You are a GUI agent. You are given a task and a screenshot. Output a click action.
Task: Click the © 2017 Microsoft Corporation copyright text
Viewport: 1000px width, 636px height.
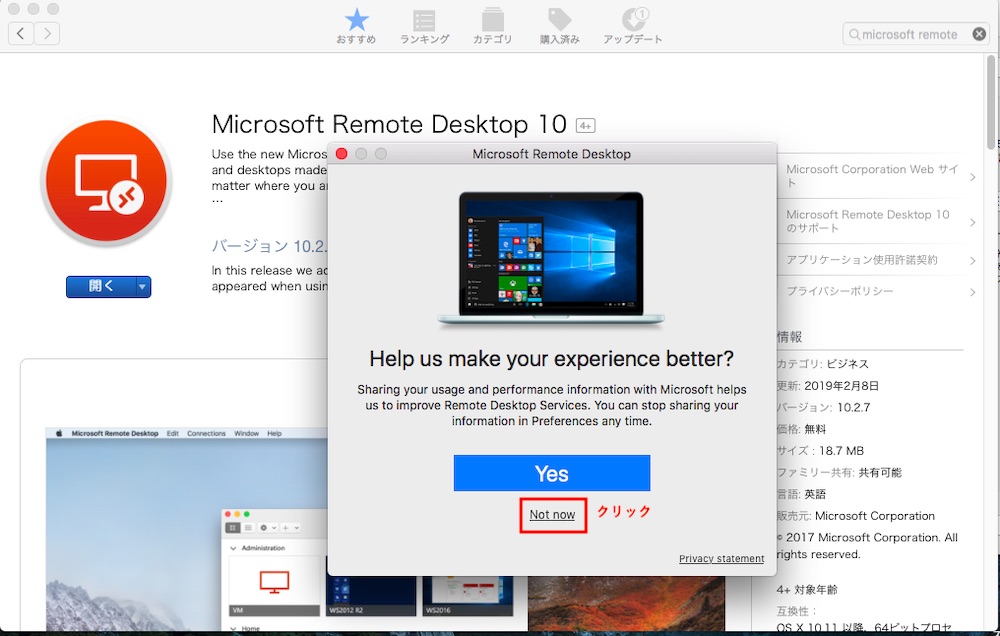click(867, 546)
